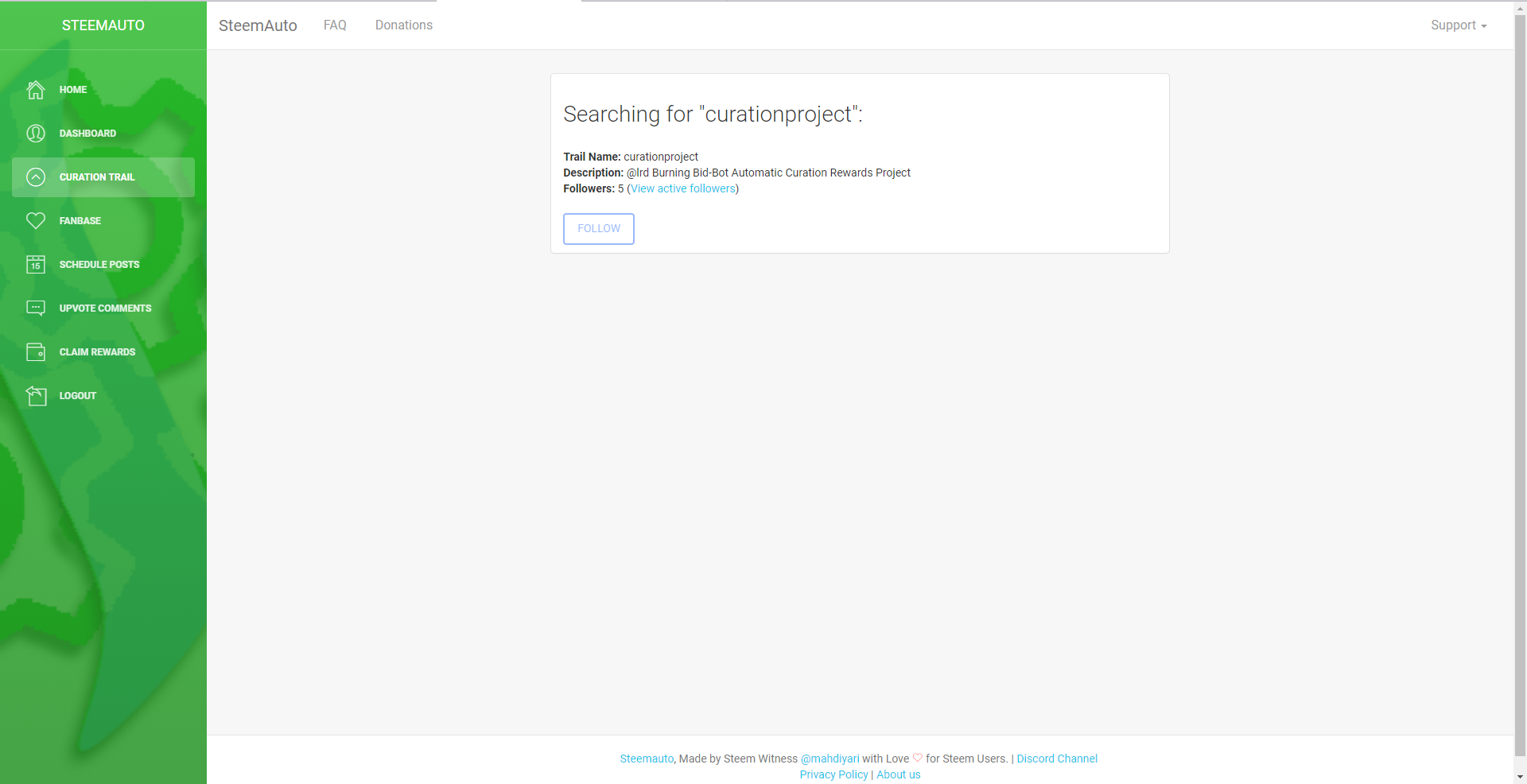Click the trail name text 'curationproject'
Screen dimensions: 1527x784
661,157
